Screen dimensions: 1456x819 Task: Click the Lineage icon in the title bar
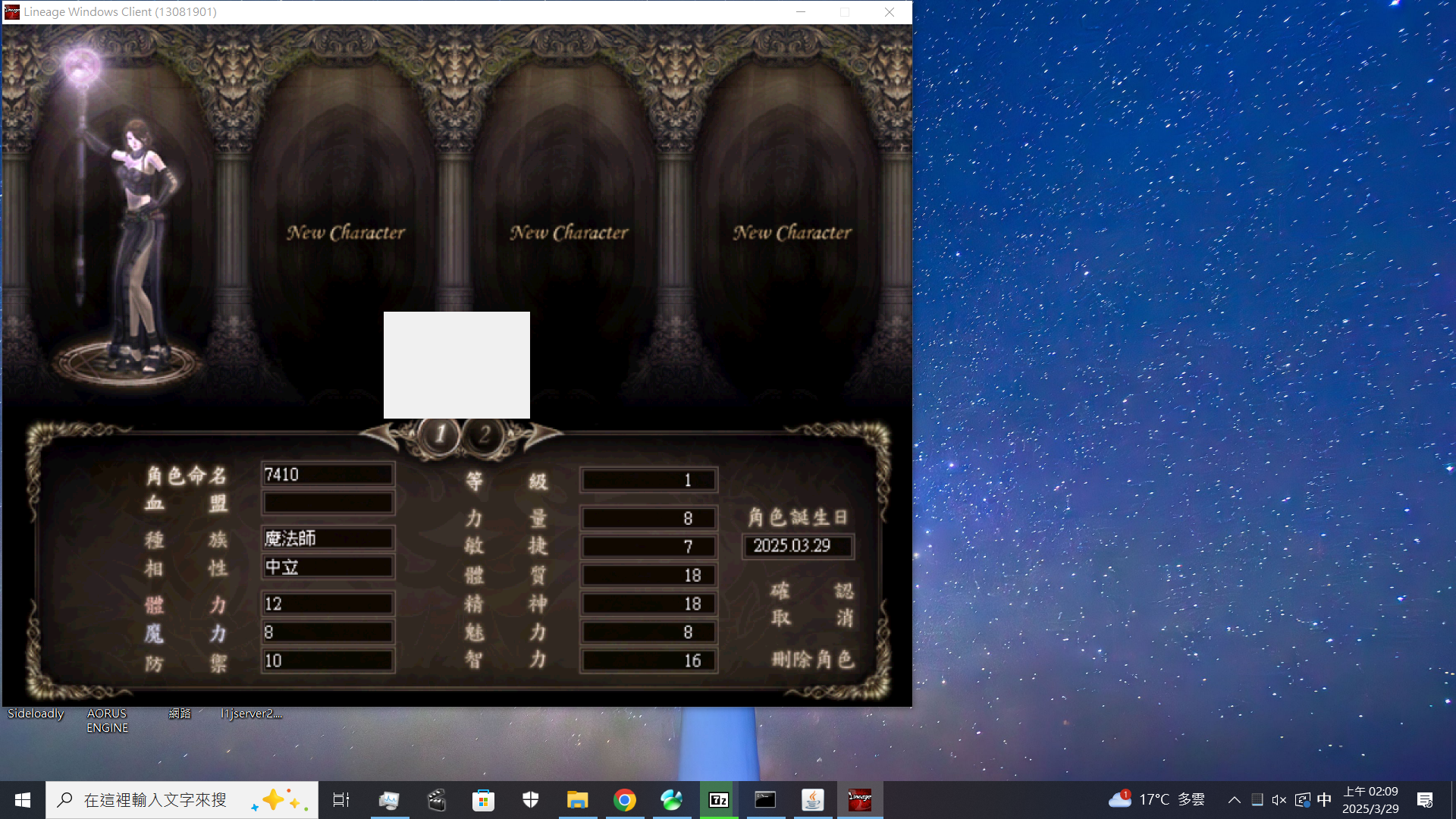pos(12,12)
